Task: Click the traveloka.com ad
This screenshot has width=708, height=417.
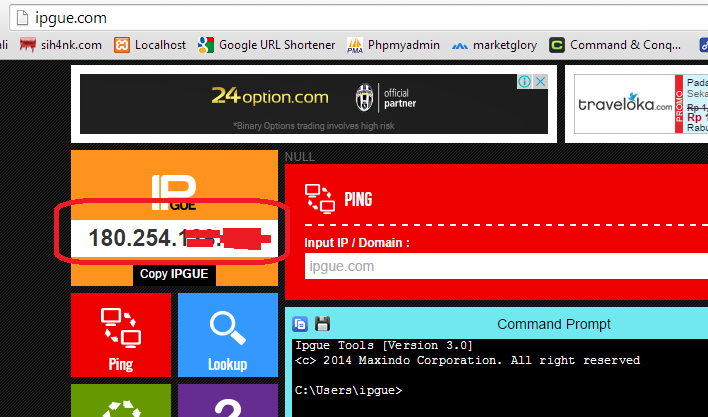Action: click(641, 104)
